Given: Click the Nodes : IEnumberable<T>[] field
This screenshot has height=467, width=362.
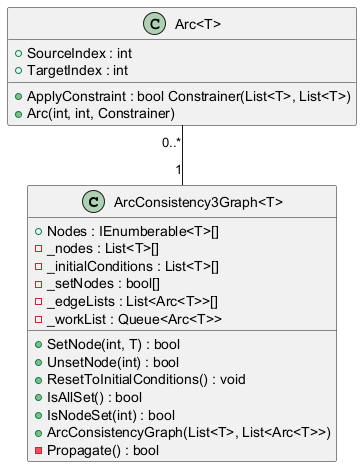Looking at the screenshot, I should [133, 231].
